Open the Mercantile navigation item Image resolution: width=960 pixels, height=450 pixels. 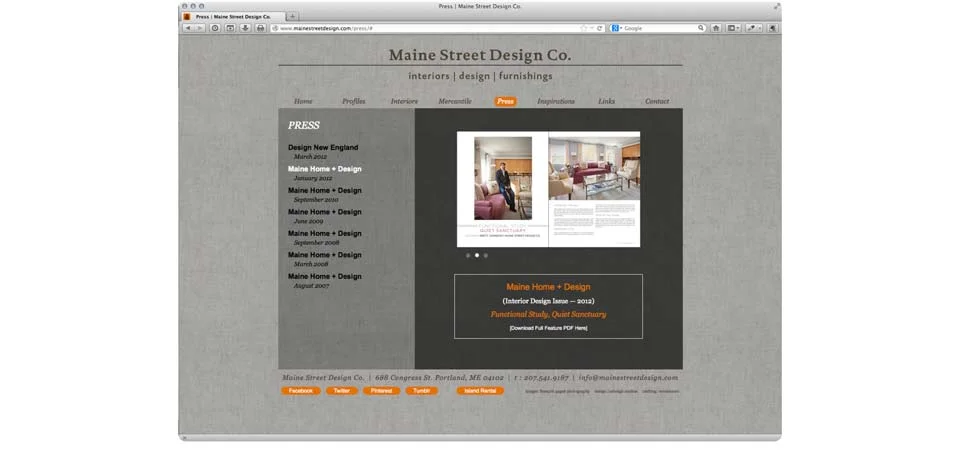click(455, 102)
